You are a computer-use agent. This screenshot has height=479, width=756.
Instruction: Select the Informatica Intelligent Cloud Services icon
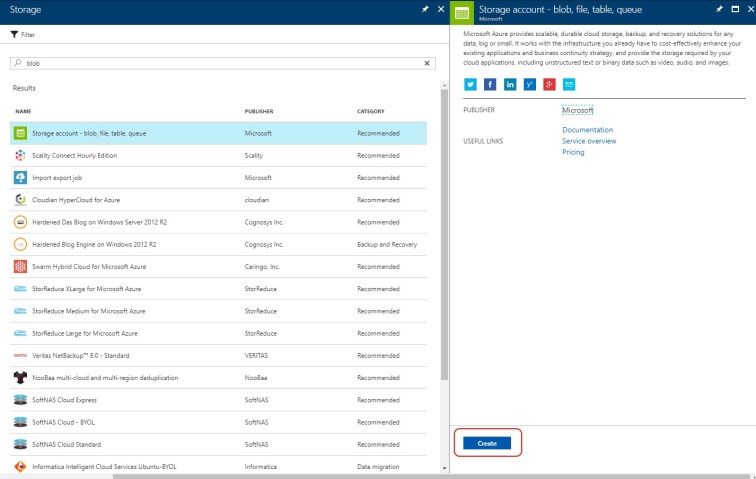point(20,466)
